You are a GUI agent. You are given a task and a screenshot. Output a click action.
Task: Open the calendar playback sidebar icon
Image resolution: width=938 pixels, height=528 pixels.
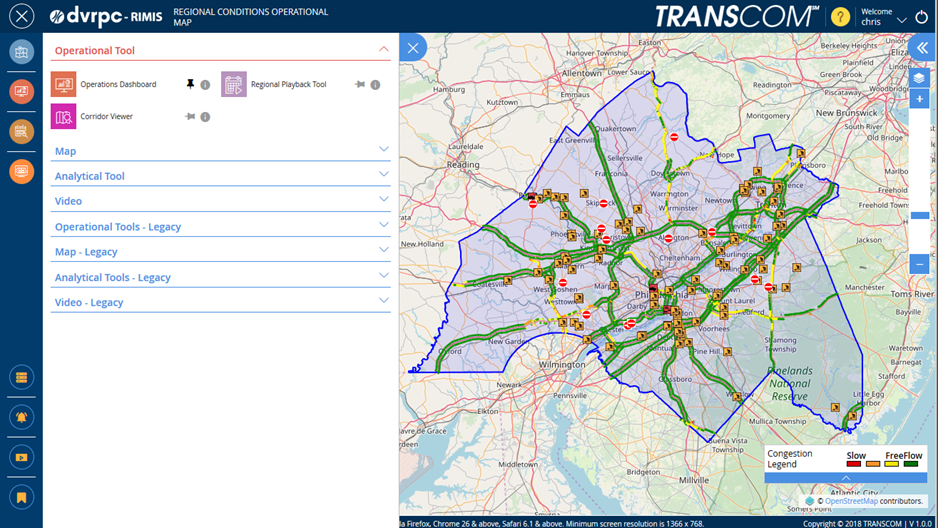click(x=22, y=132)
